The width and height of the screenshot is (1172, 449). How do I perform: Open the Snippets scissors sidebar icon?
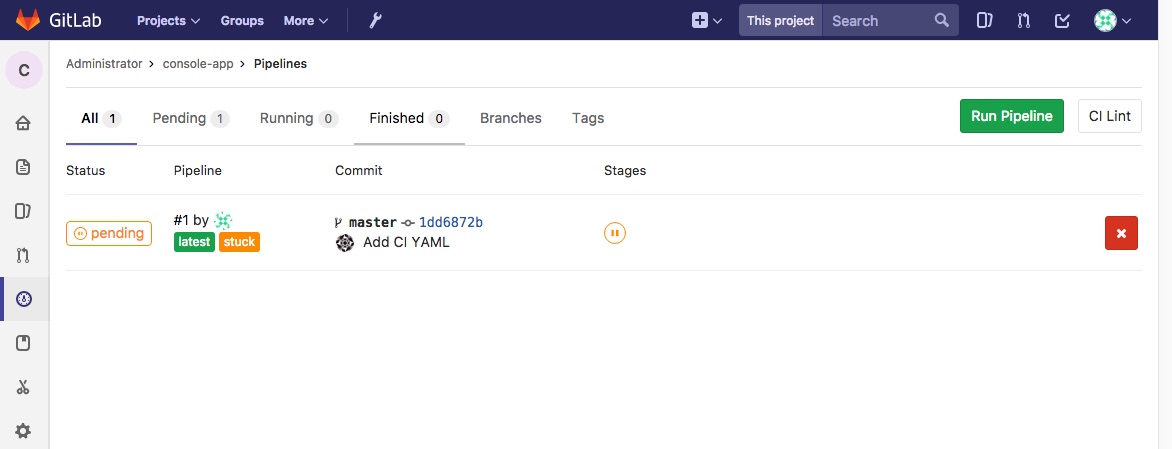pos(23,387)
